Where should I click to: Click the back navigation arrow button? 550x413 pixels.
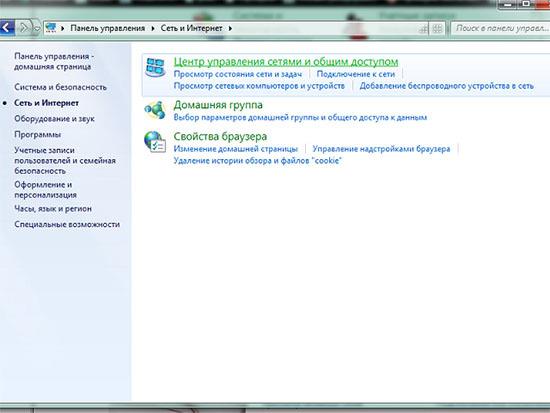(x=7, y=27)
